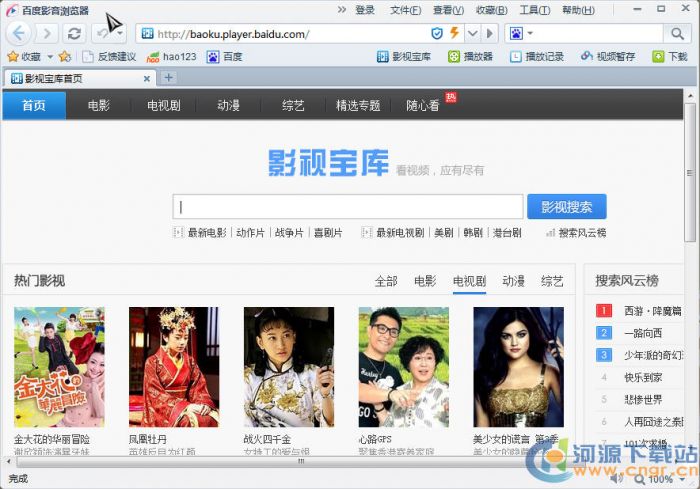Click the 最新电视剧 quick link

click(400, 233)
